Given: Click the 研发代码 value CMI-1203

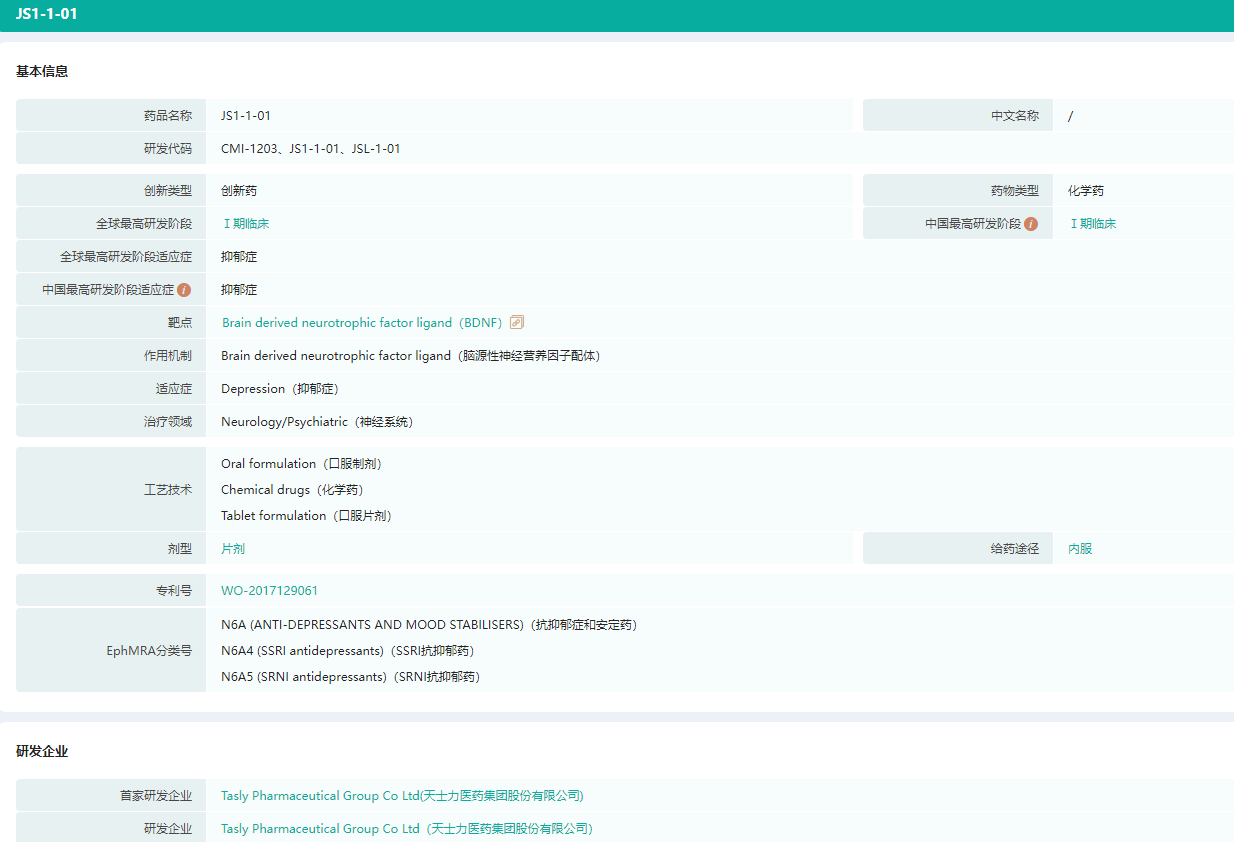Looking at the screenshot, I should (x=248, y=149).
